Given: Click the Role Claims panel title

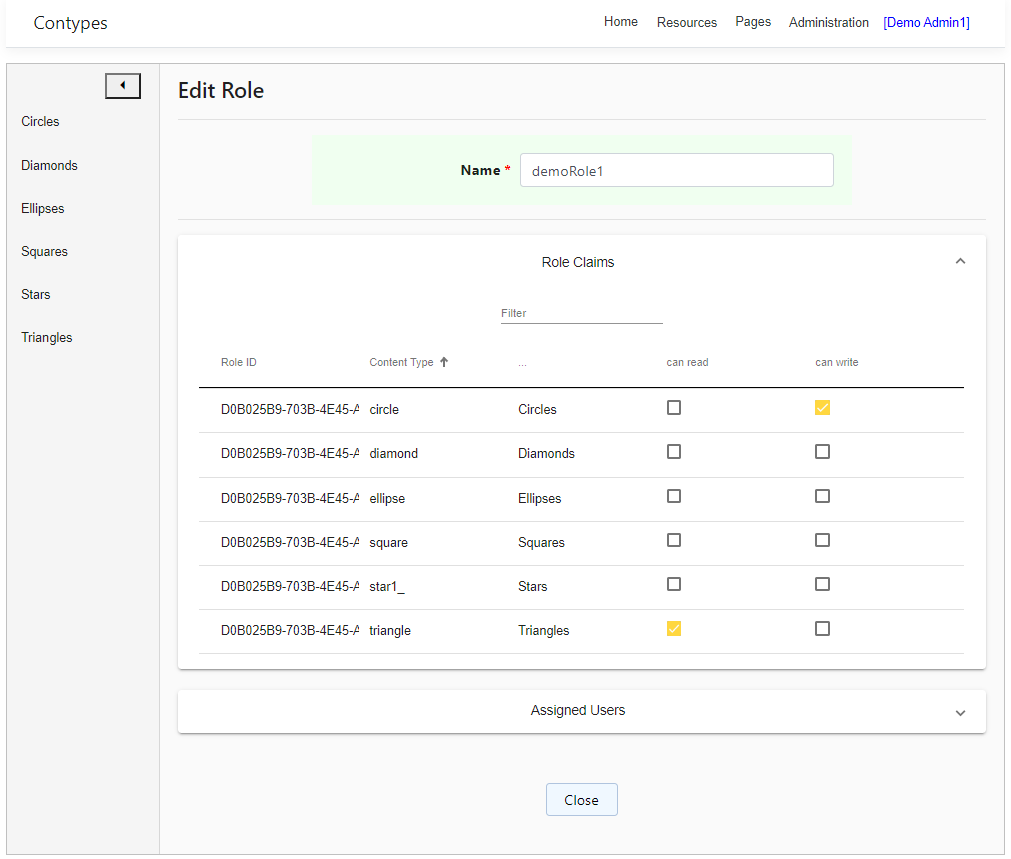Looking at the screenshot, I should tap(578, 262).
